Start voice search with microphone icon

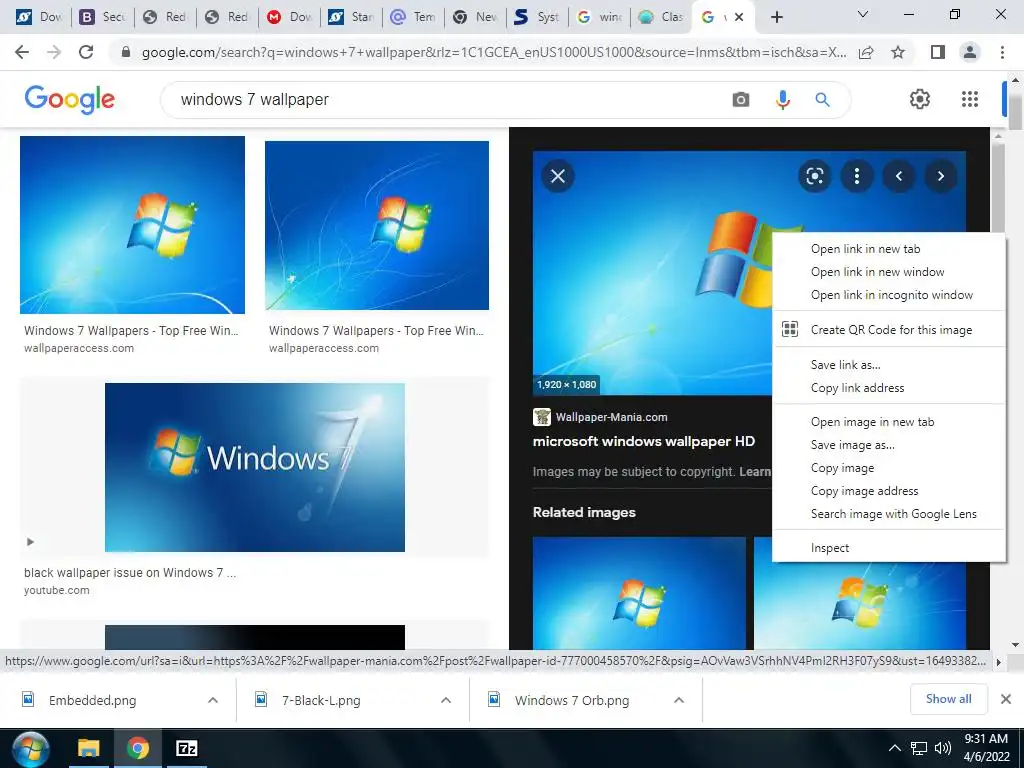pos(782,99)
